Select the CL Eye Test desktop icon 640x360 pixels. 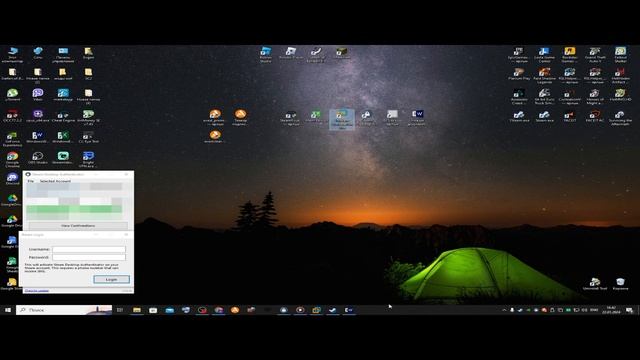[88, 137]
